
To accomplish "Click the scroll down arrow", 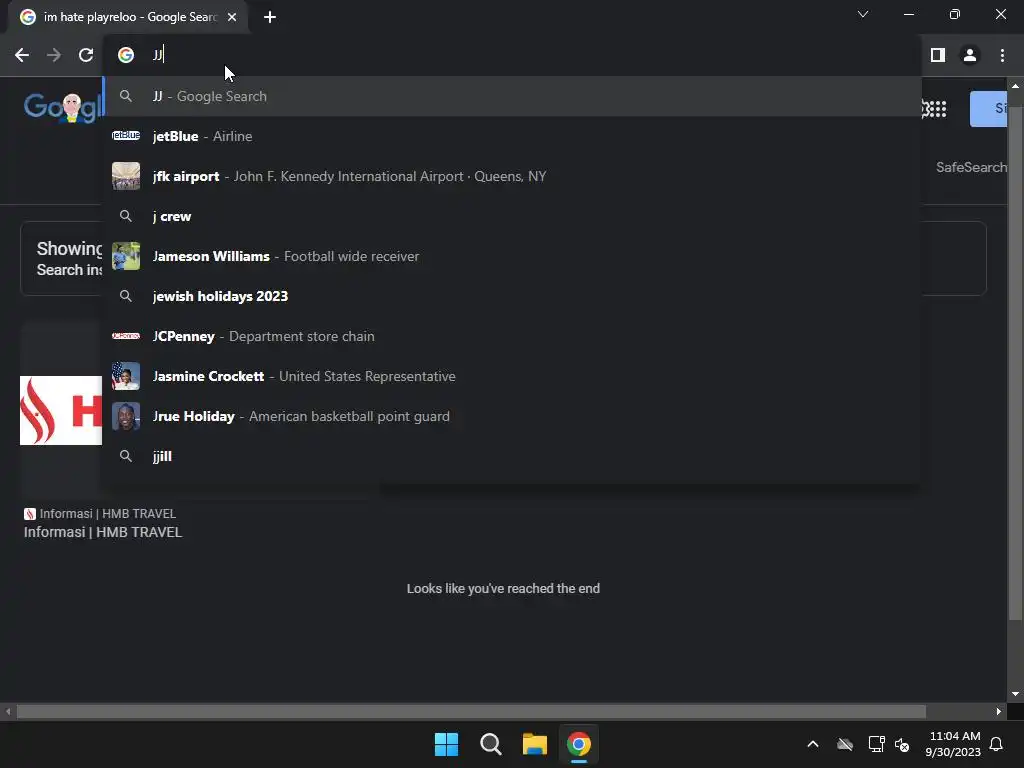I will [1015, 694].
